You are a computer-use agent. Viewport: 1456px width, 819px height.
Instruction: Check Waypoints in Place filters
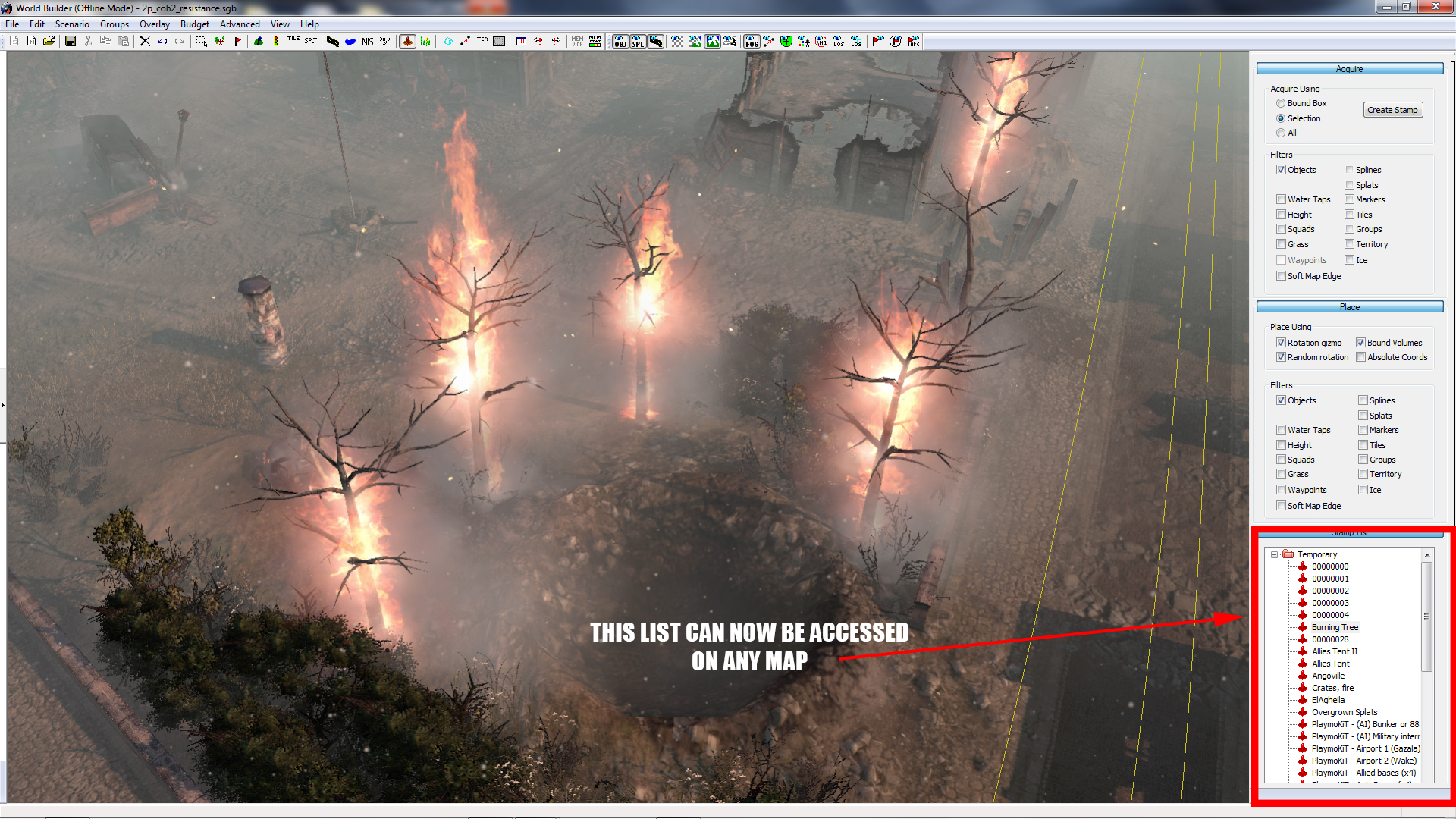[x=1281, y=490]
